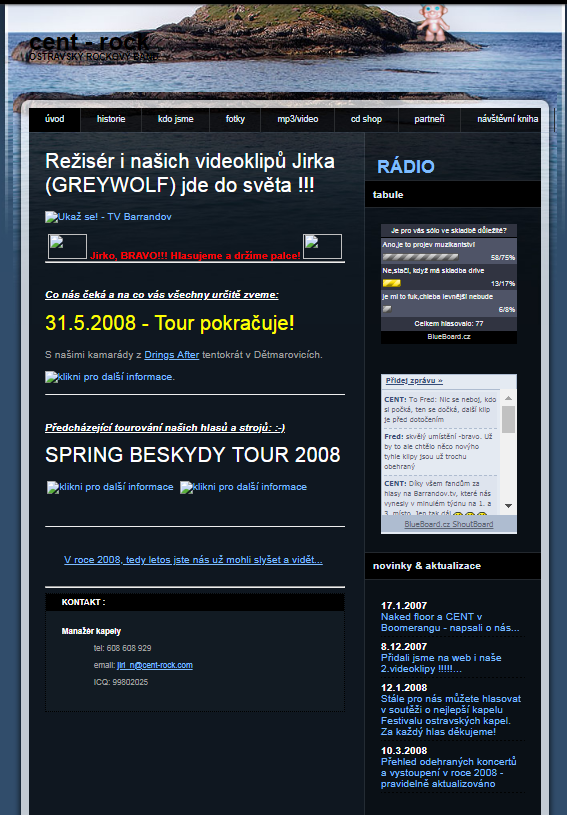
Task: Click the broken image right of Jirko BRAVO text
Action: pos(322,246)
